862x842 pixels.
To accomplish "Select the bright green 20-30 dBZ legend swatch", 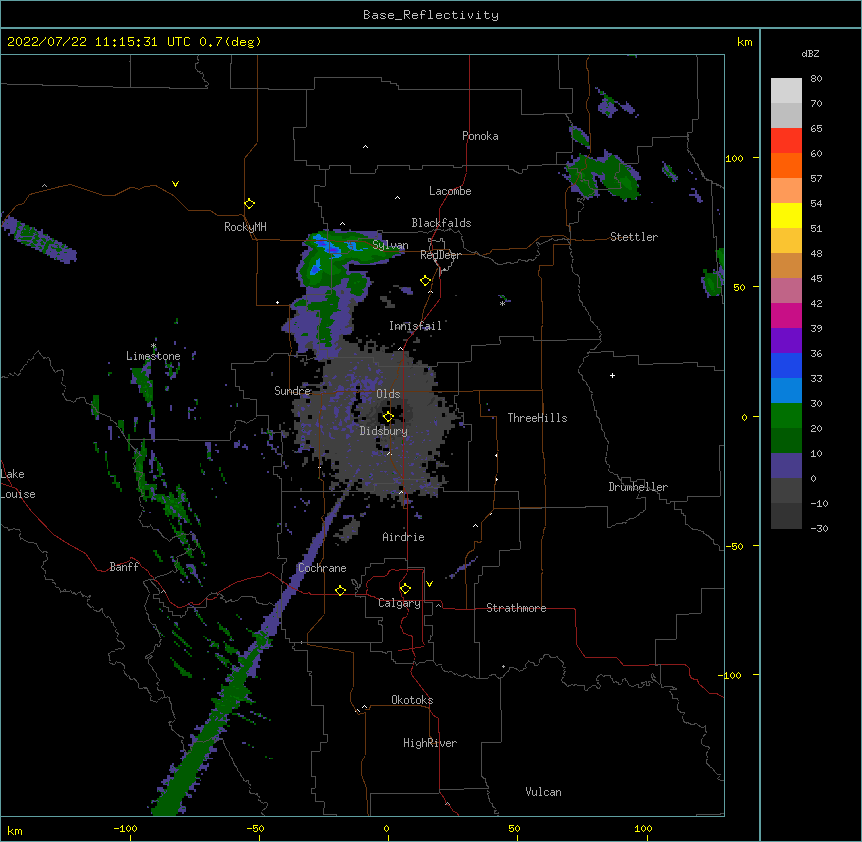I will (786, 416).
